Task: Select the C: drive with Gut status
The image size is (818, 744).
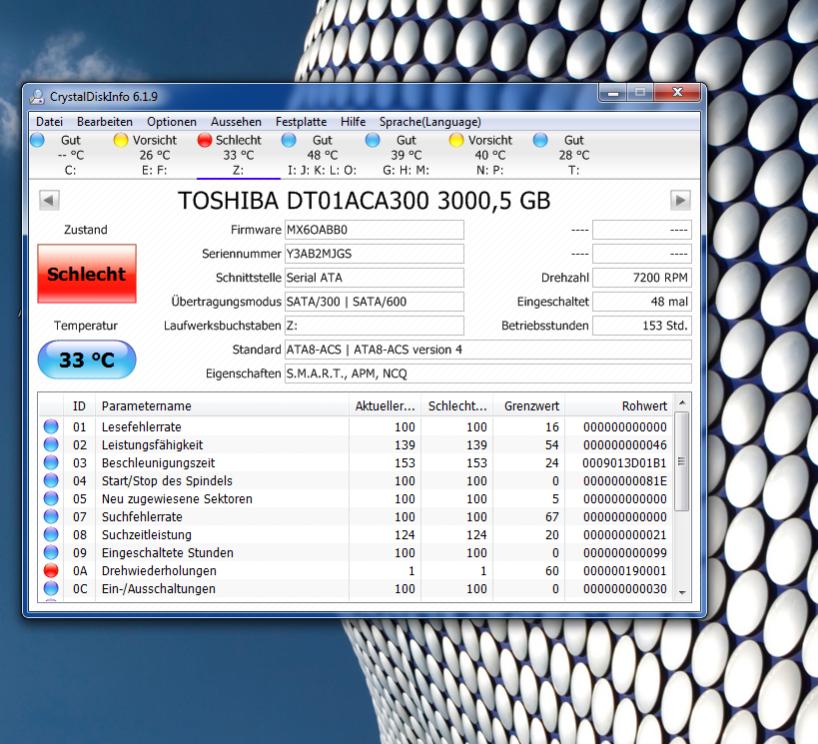Action: click(70, 155)
